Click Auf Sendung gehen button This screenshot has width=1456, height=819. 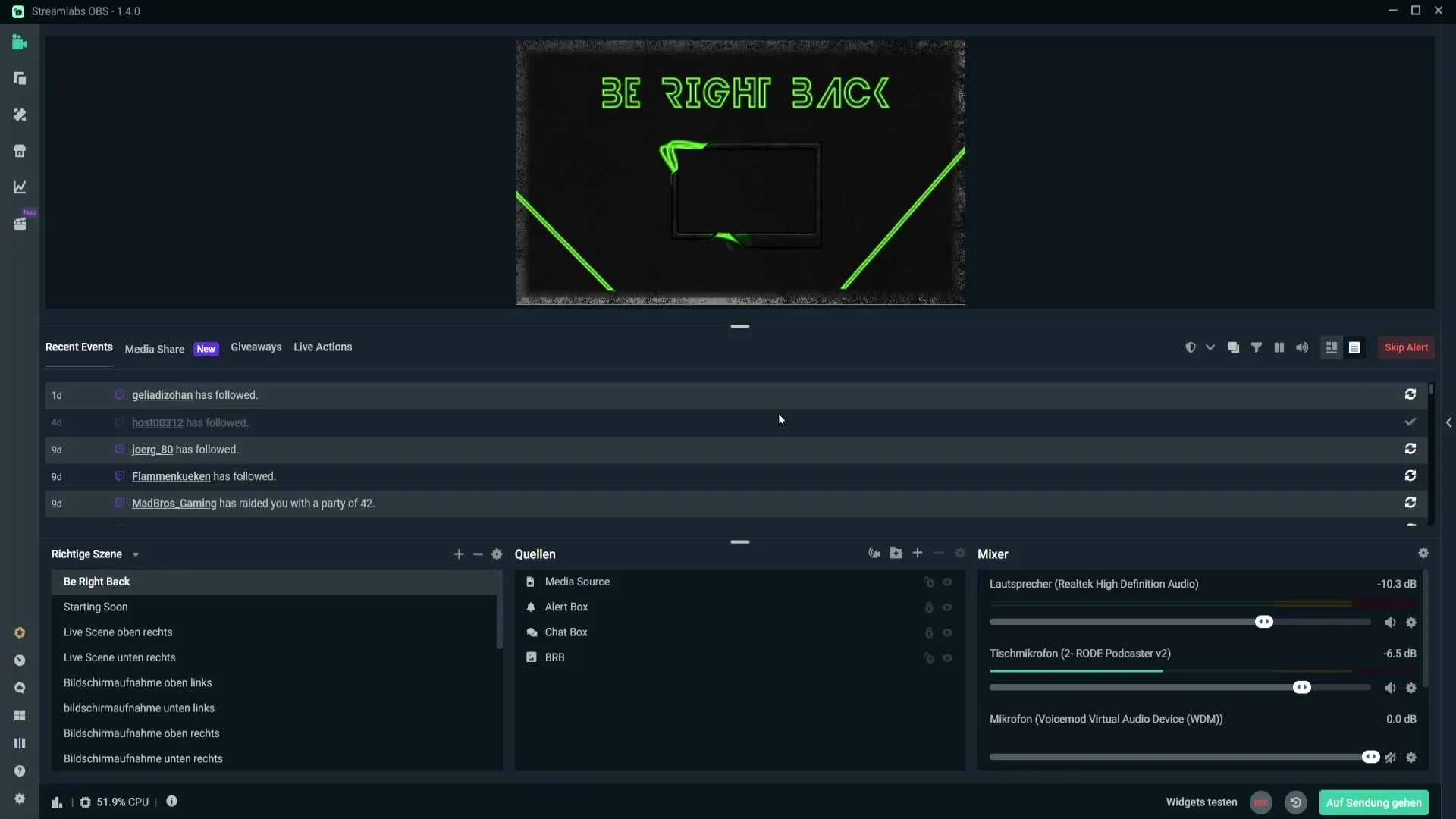(1373, 802)
